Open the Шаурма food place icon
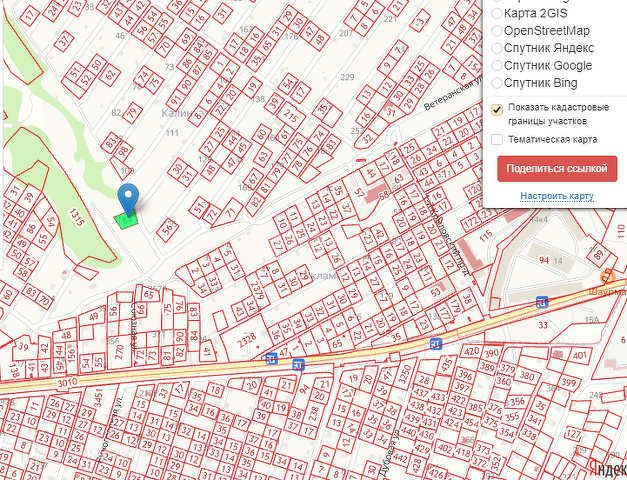 [608, 277]
